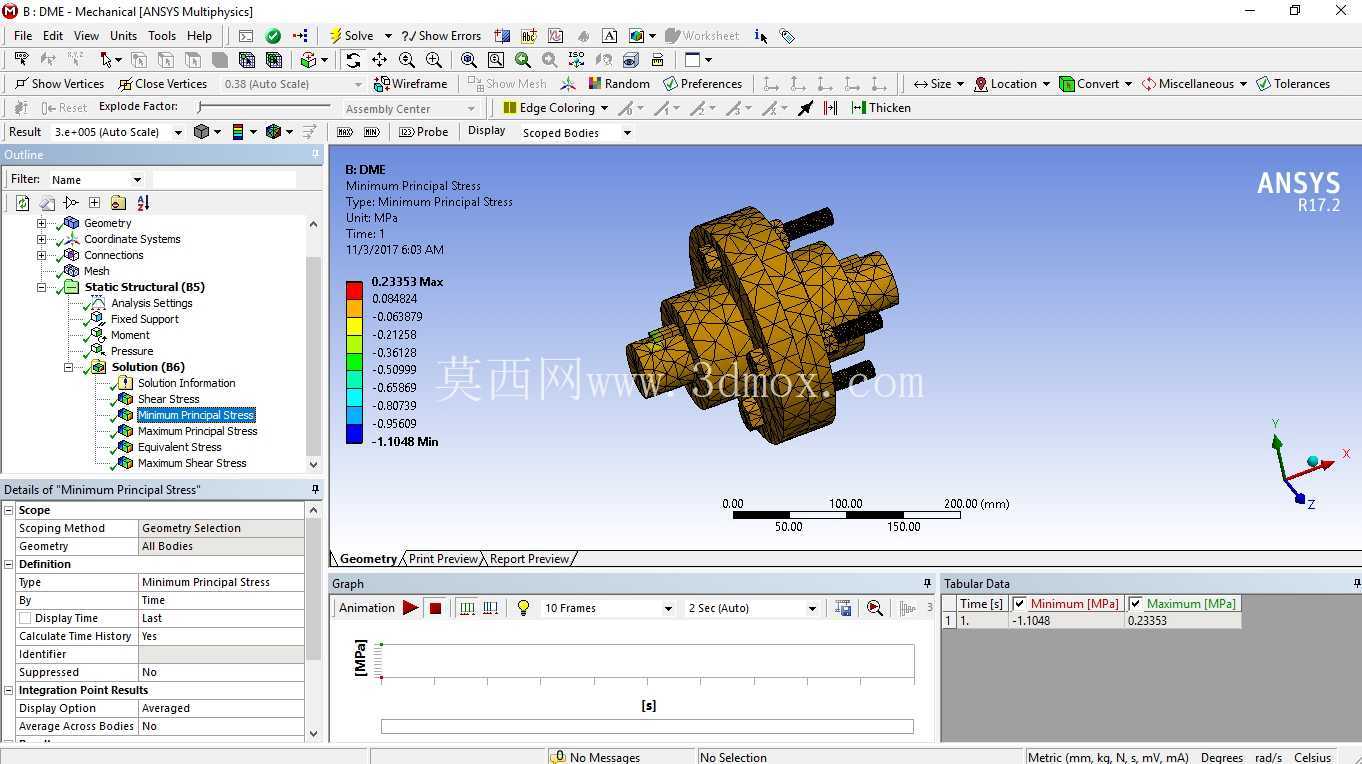1362x764 pixels.
Task: Click the Tolerances button
Action: tap(1293, 84)
